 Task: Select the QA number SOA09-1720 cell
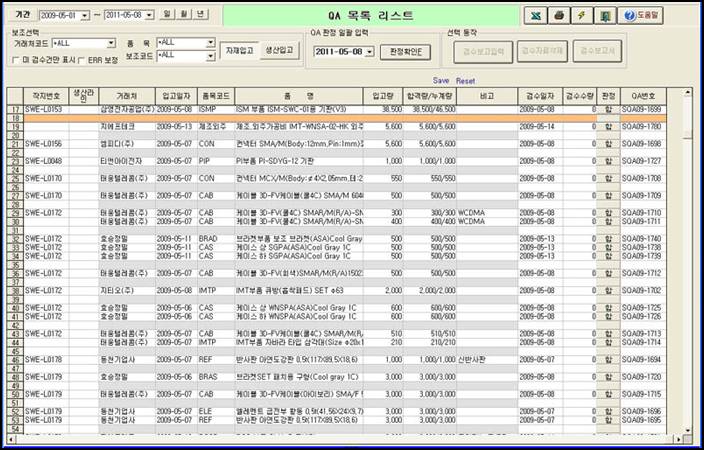click(643, 377)
